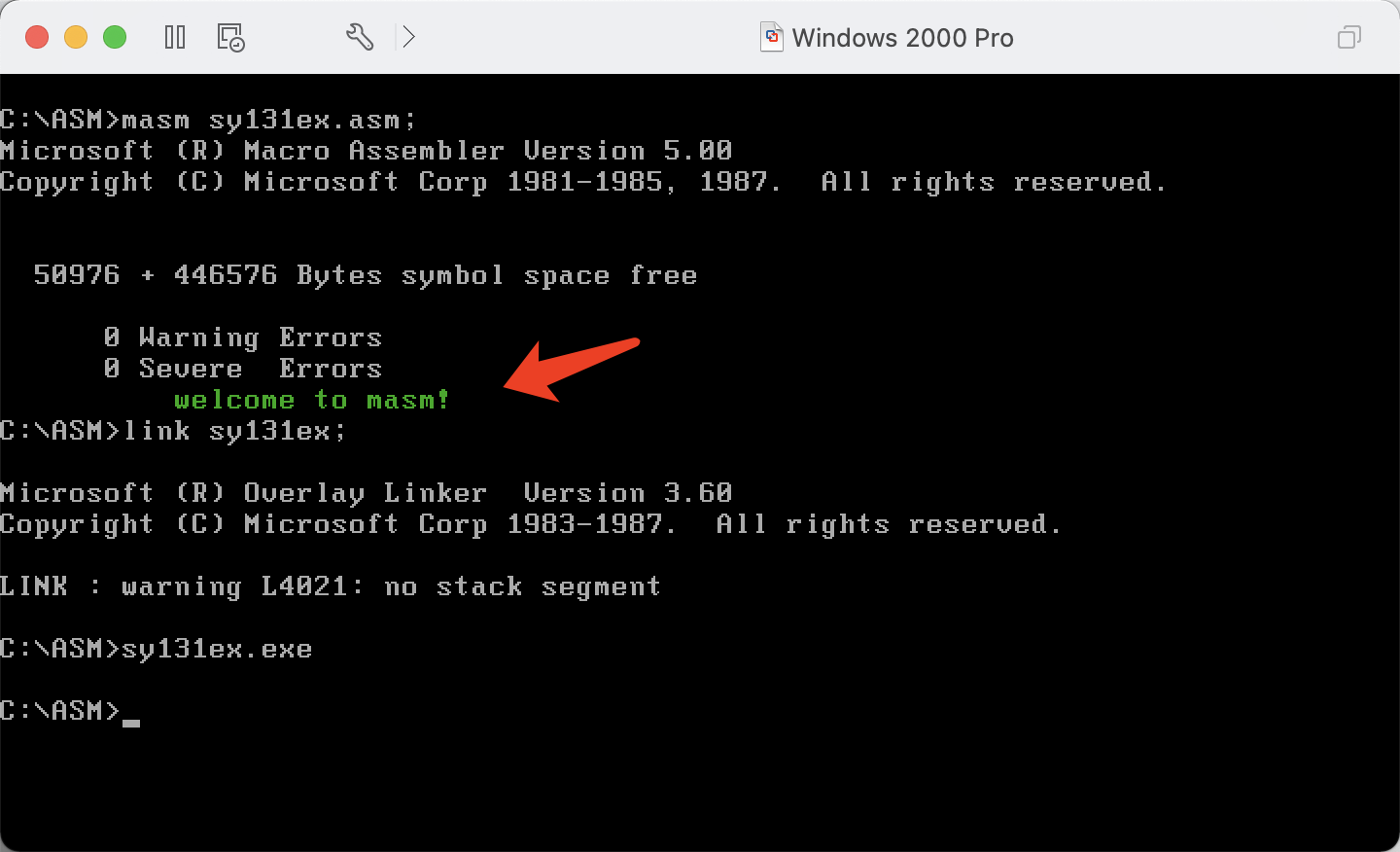Close the virtual machine window

point(37,37)
